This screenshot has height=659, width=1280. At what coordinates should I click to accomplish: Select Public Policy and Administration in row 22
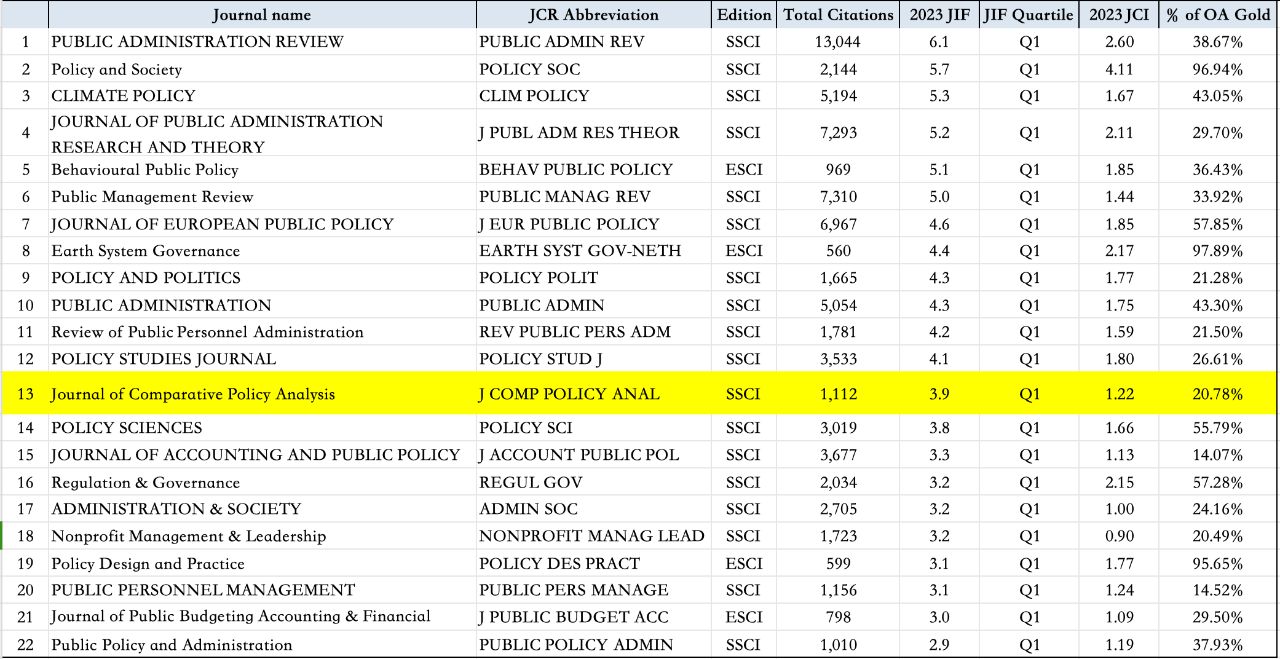pos(172,645)
